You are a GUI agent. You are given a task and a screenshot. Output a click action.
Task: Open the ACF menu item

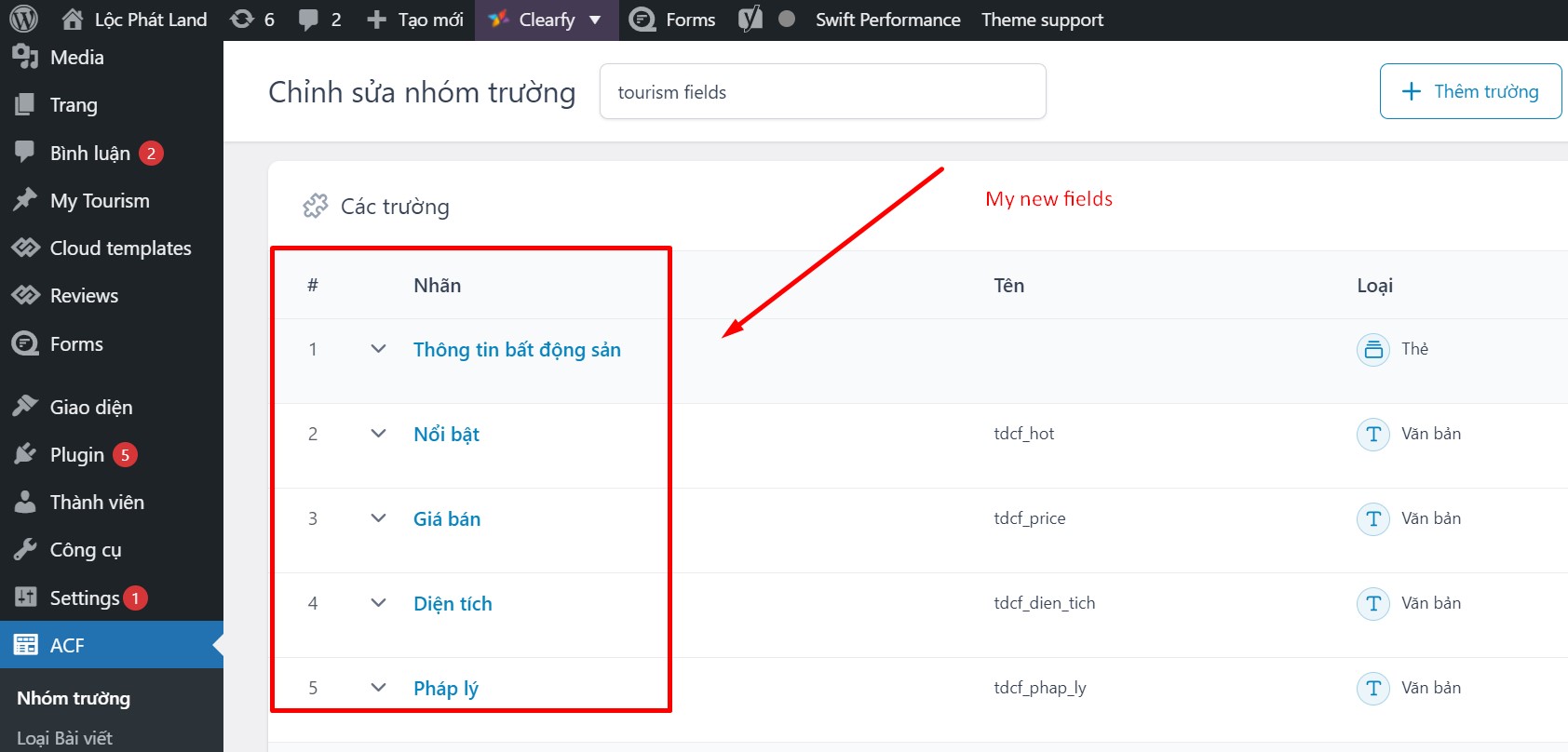tap(112, 645)
